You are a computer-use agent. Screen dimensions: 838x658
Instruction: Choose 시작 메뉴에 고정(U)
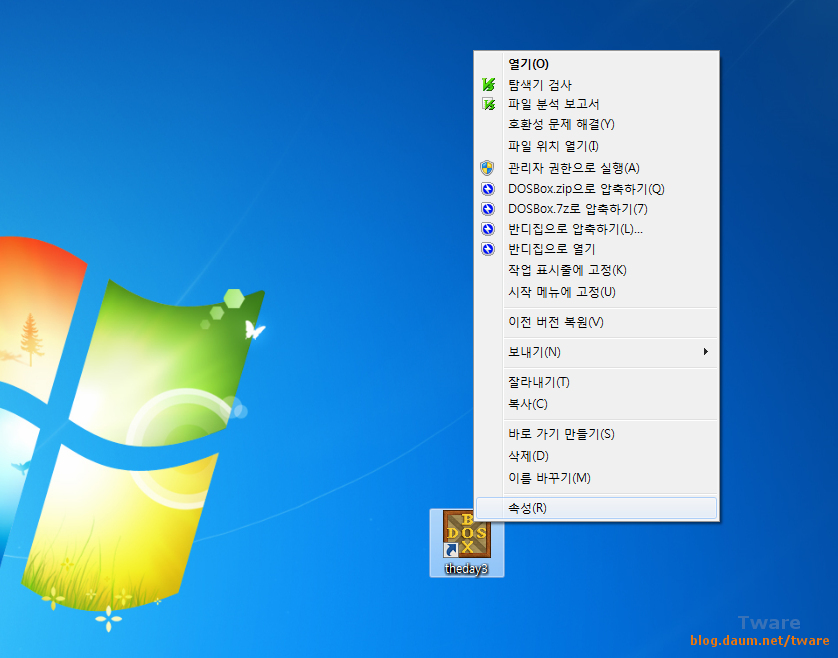coord(596,292)
